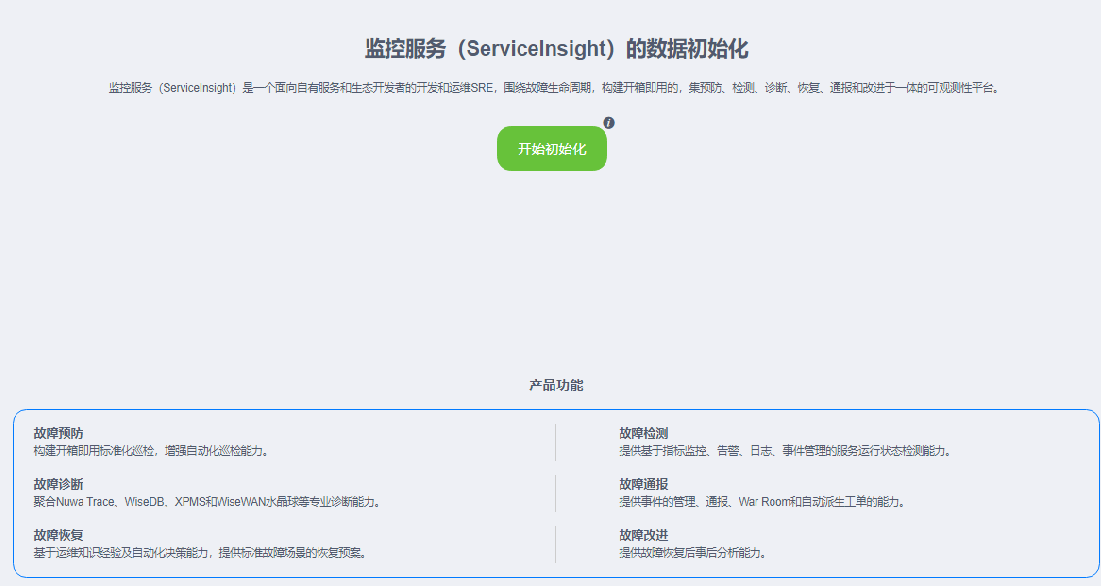1101x586 pixels.
Task: Click the 故障恢复 description about 恢复预案
Action: [x=199, y=552]
